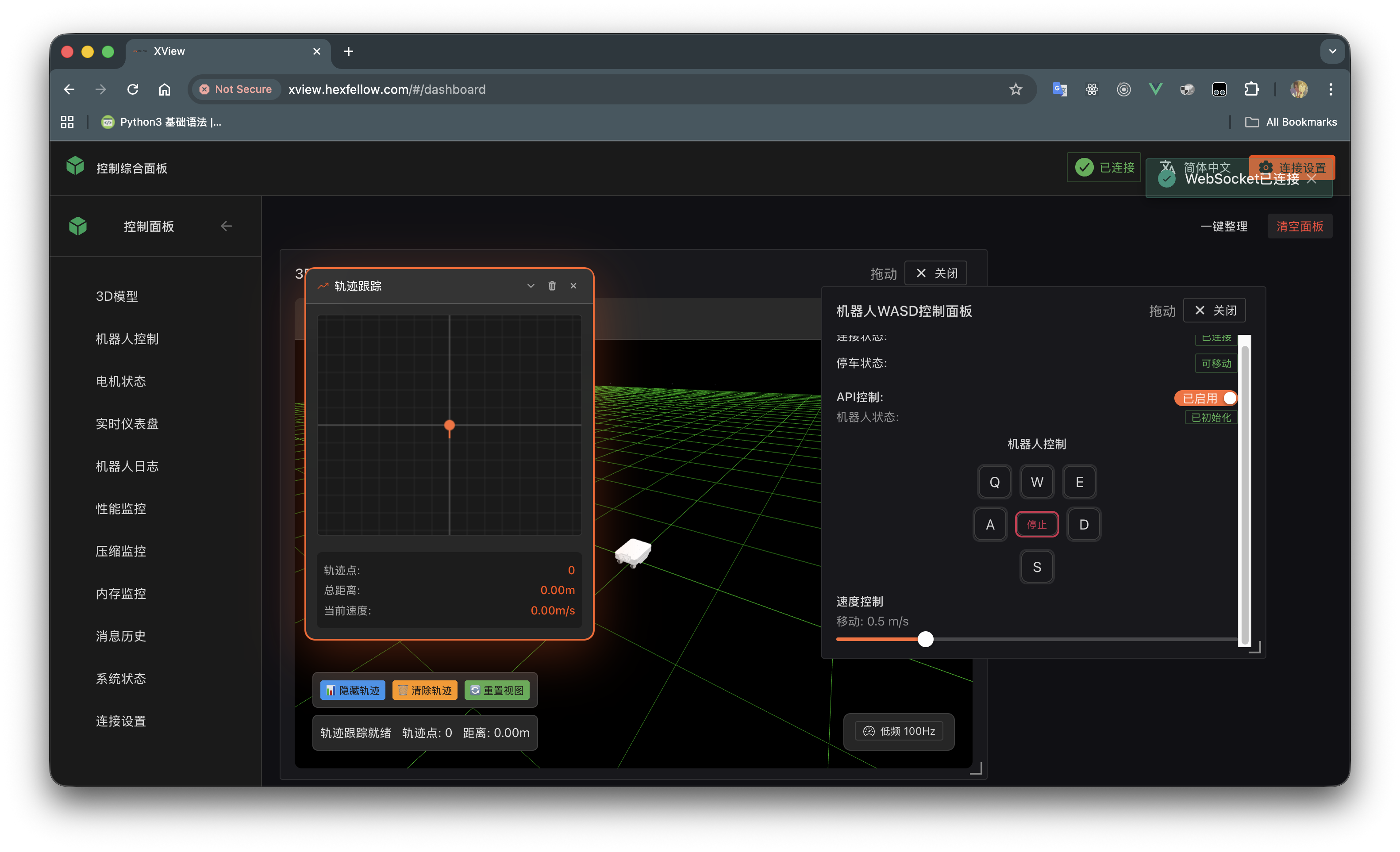The width and height of the screenshot is (1400, 852).
Task: Click the Vue devtools extension icon
Action: tap(1155, 89)
